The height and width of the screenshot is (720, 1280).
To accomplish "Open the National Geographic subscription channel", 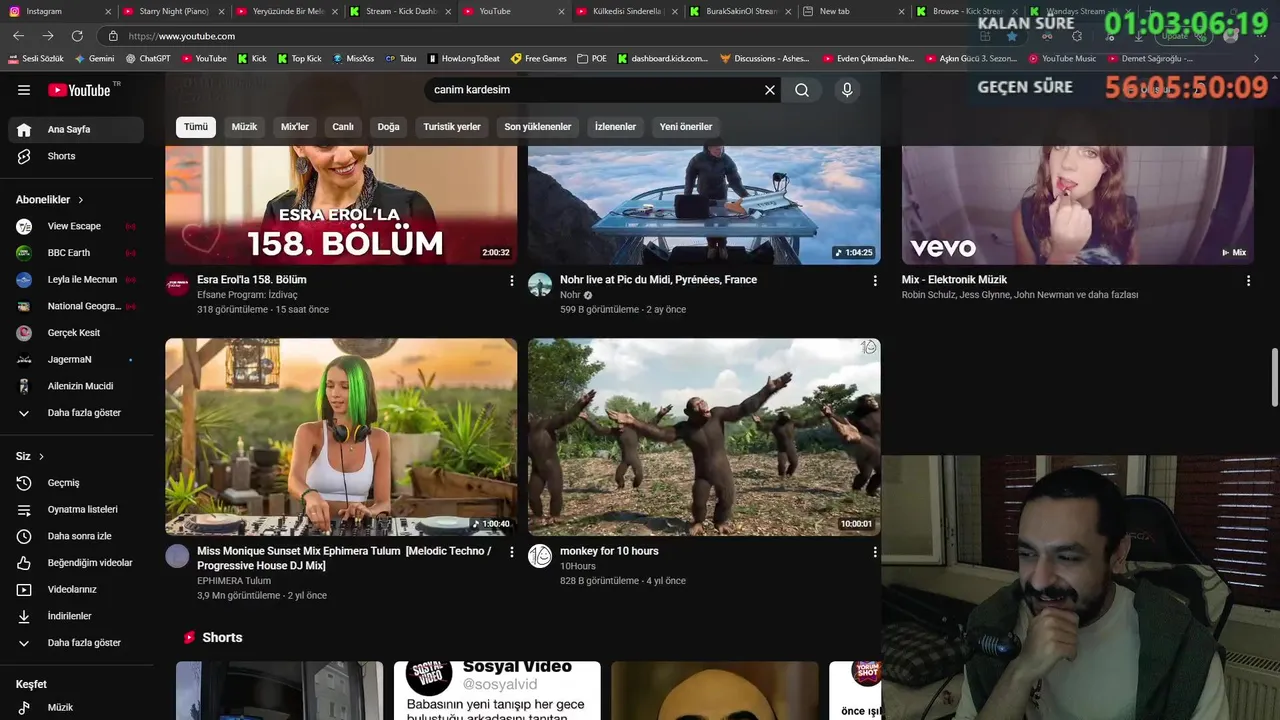I will click(76, 306).
